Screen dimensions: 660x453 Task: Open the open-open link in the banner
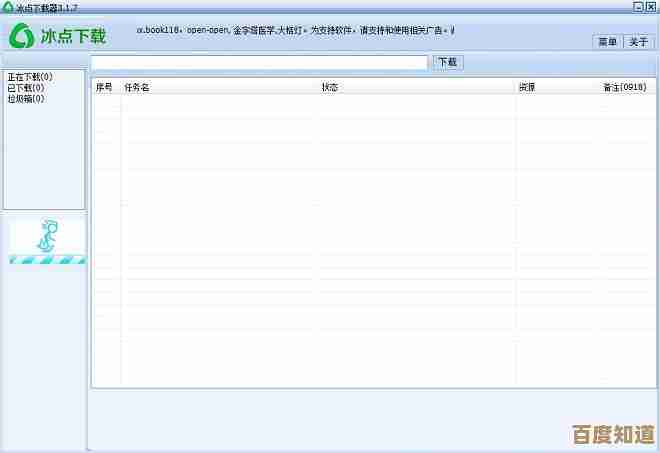[x=208, y=31]
